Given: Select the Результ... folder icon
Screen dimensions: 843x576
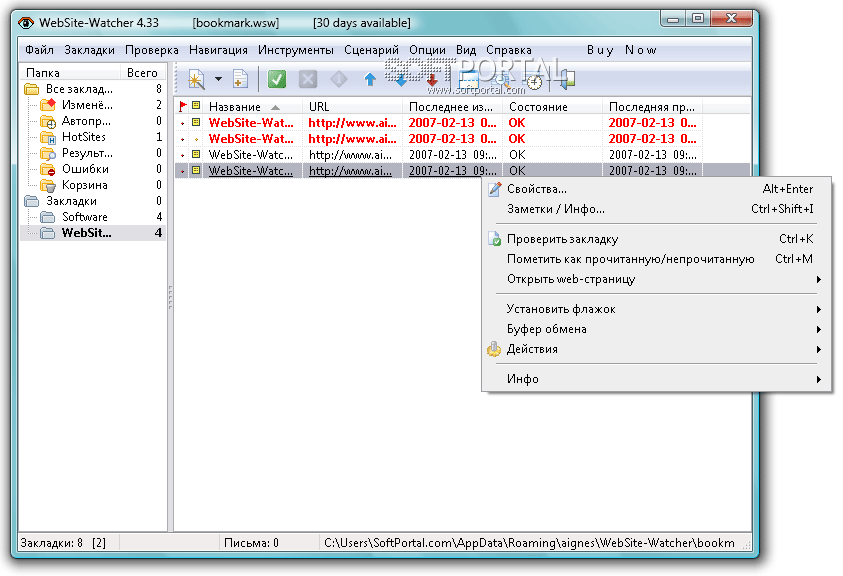Looking at the screenshot, I should coord(48,153).
